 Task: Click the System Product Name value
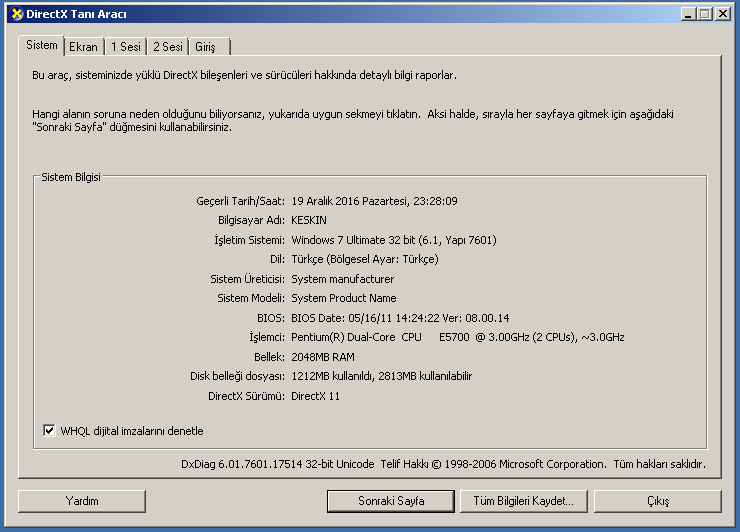click(344, 298)
